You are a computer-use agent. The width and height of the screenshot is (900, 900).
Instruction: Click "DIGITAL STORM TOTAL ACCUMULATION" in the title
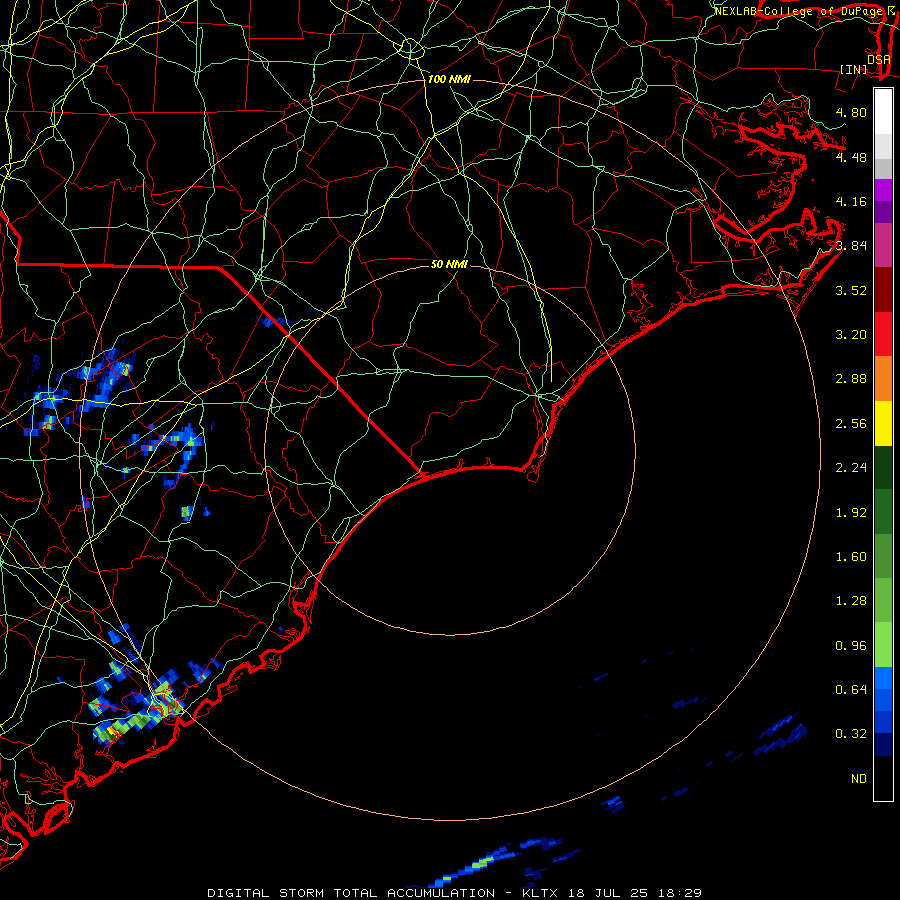tap(351, 893)
